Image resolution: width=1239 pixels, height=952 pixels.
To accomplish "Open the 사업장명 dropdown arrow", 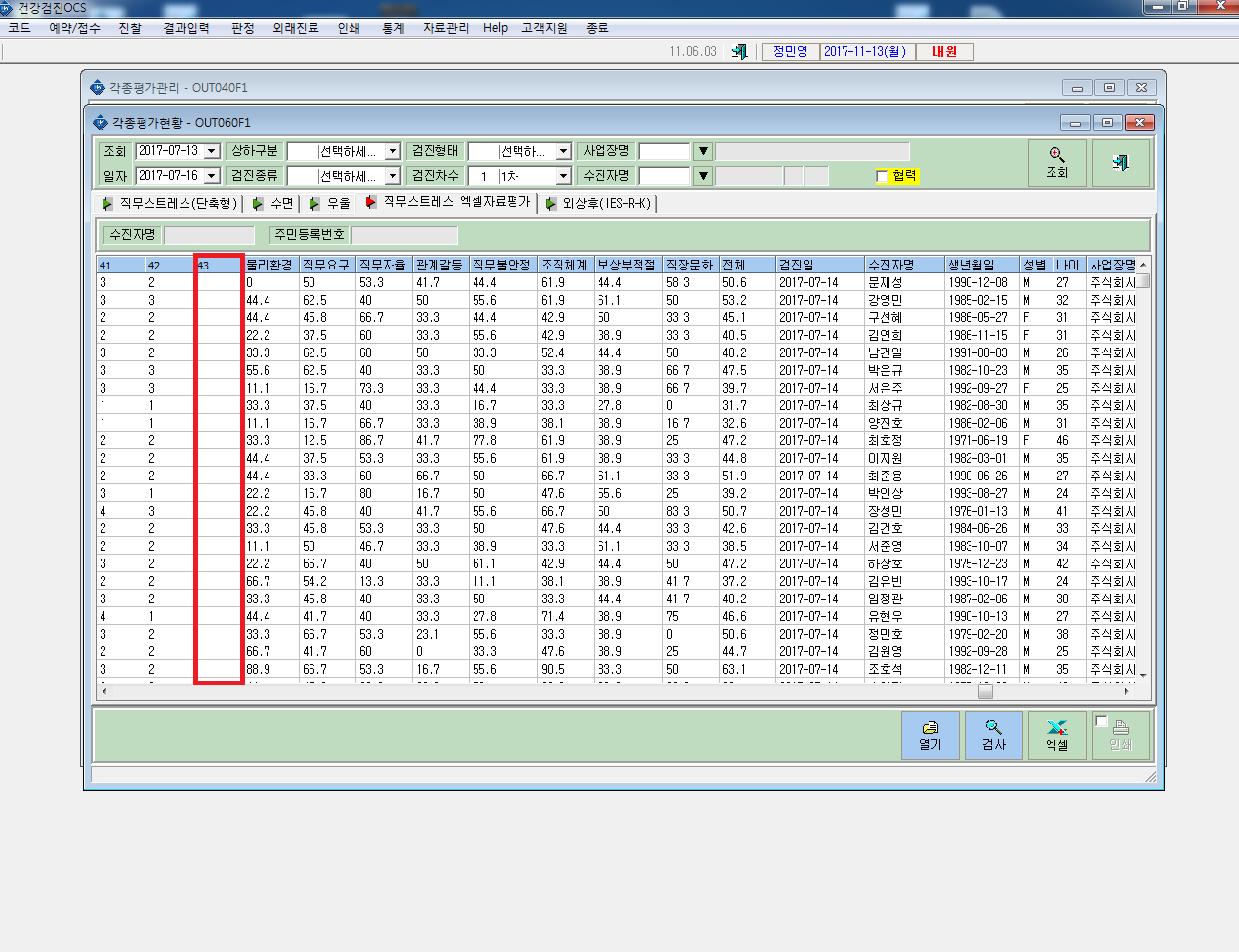I will click(x=703, y=151).
